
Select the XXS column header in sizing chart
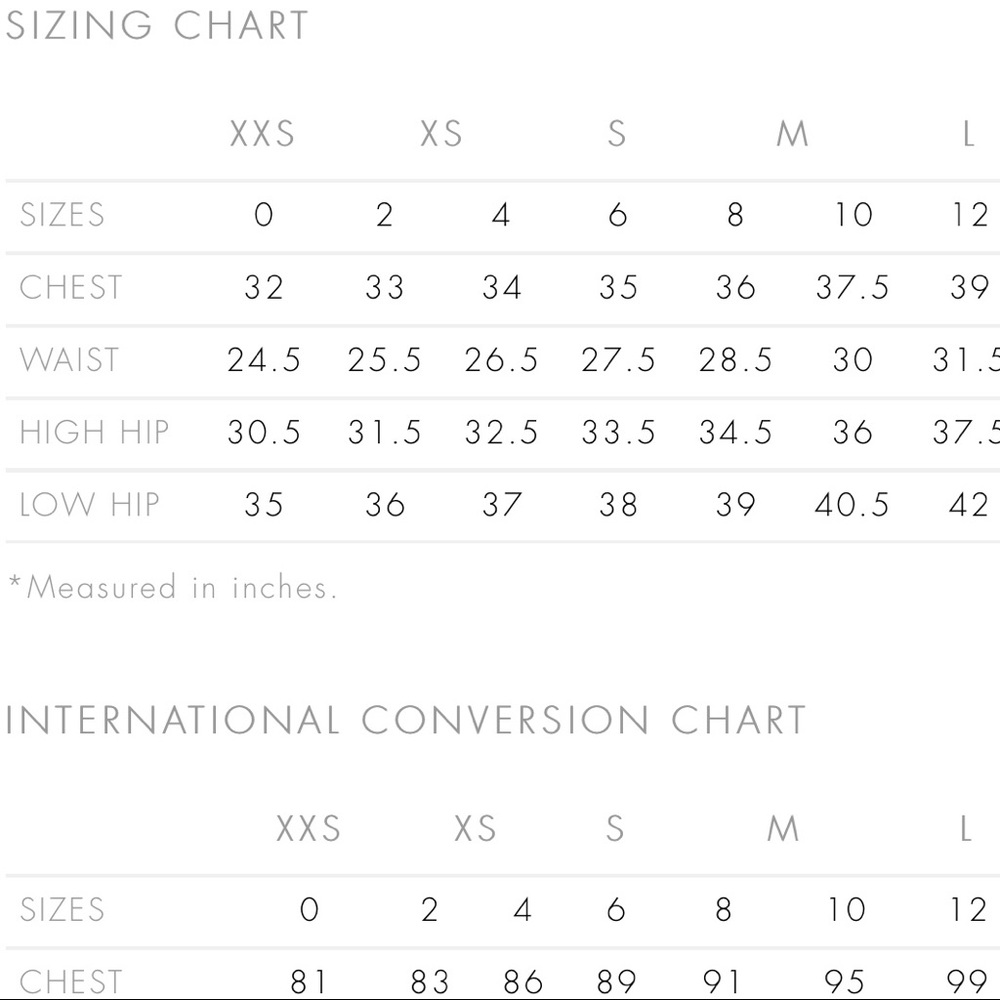pos(262,134)
